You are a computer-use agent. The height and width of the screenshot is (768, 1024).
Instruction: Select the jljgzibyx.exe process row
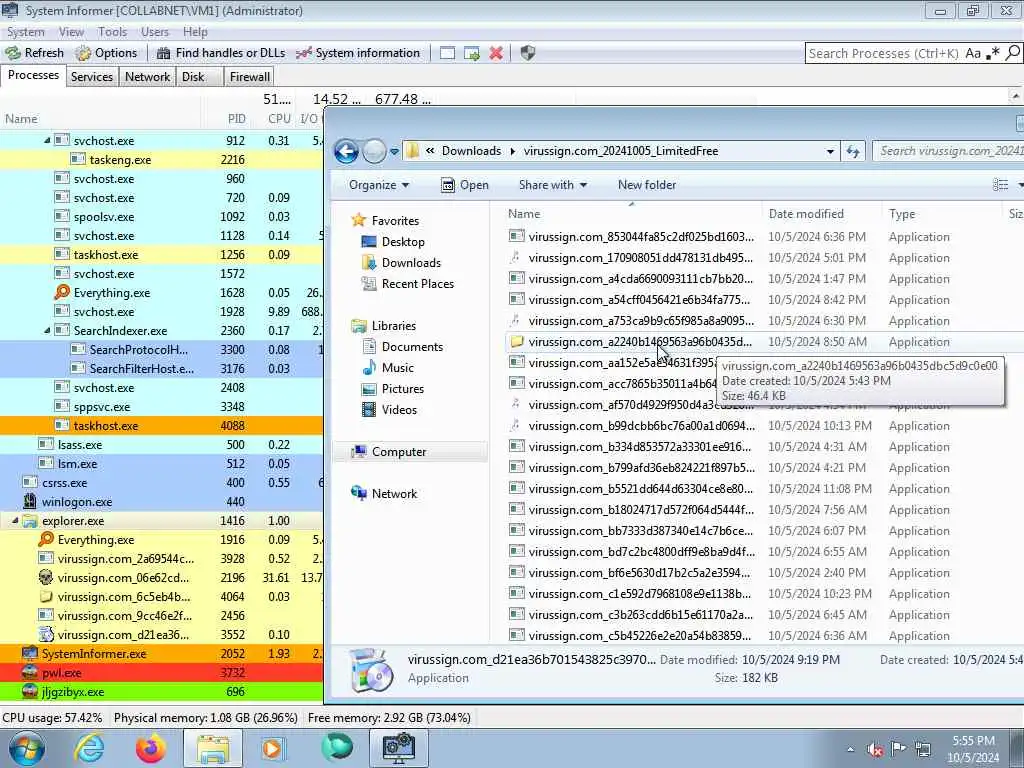(161, 692)
